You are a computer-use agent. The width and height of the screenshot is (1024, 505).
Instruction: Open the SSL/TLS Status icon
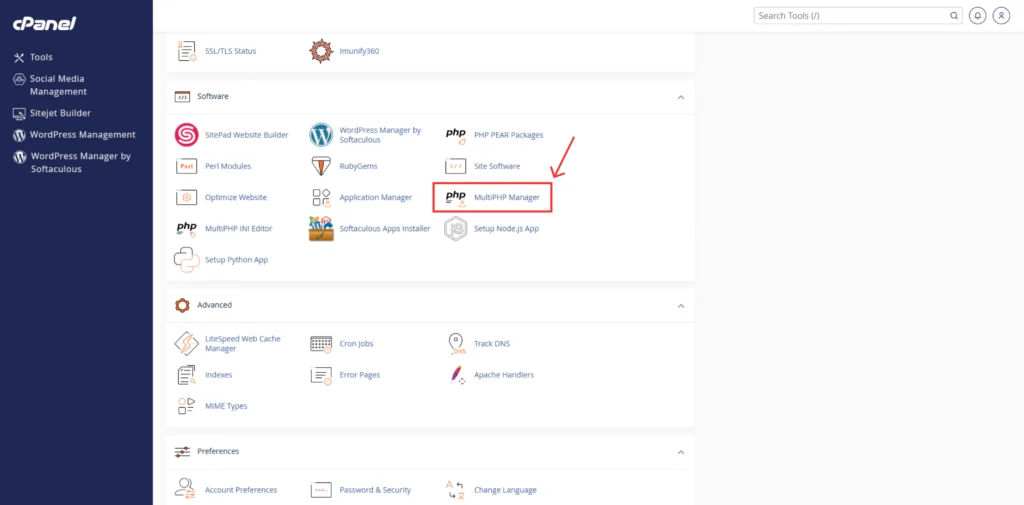[187, 51]
